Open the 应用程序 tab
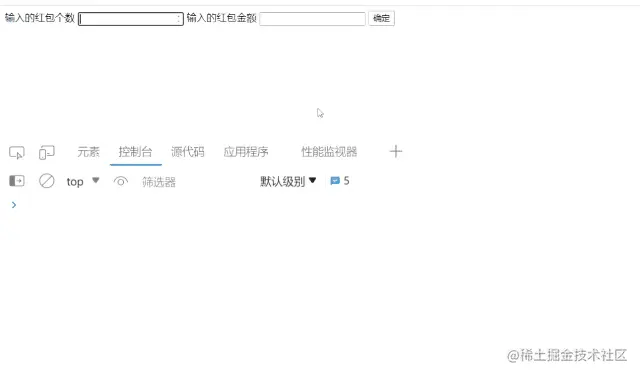 246,152
